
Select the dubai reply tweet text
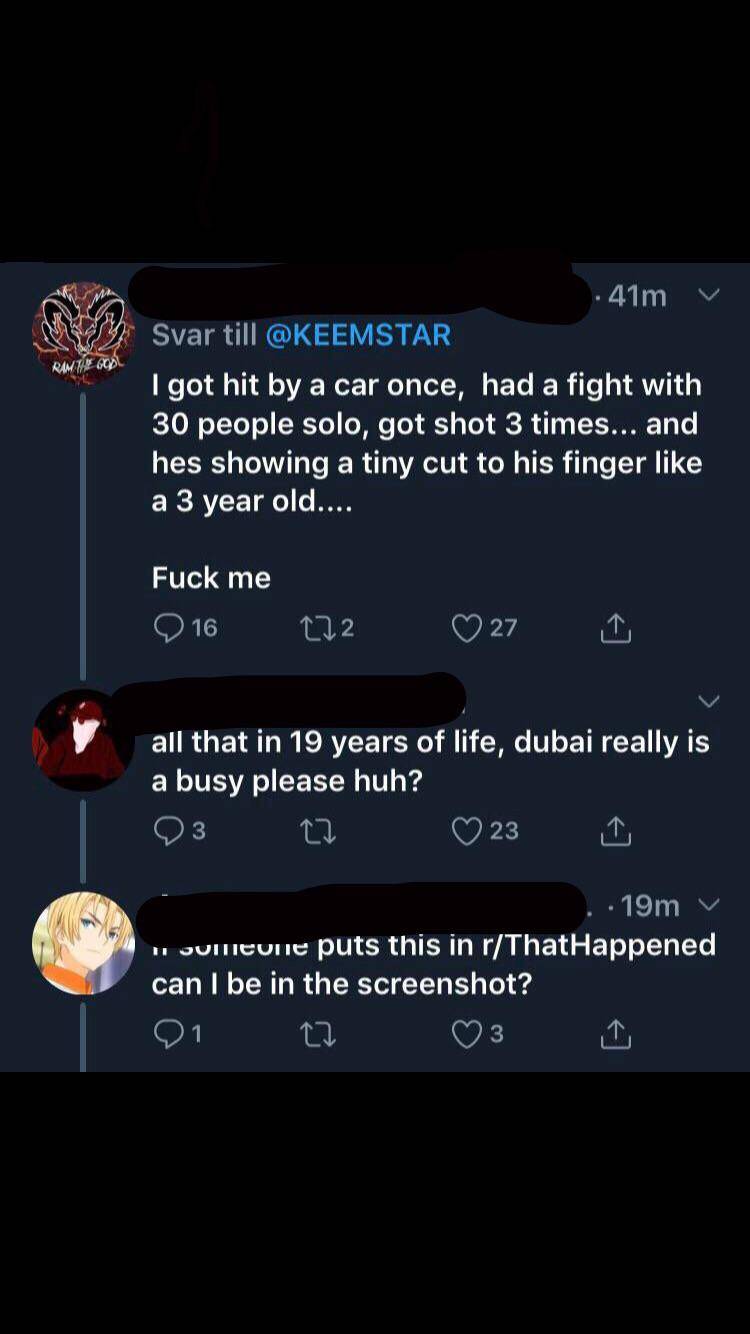coord(430,760)
